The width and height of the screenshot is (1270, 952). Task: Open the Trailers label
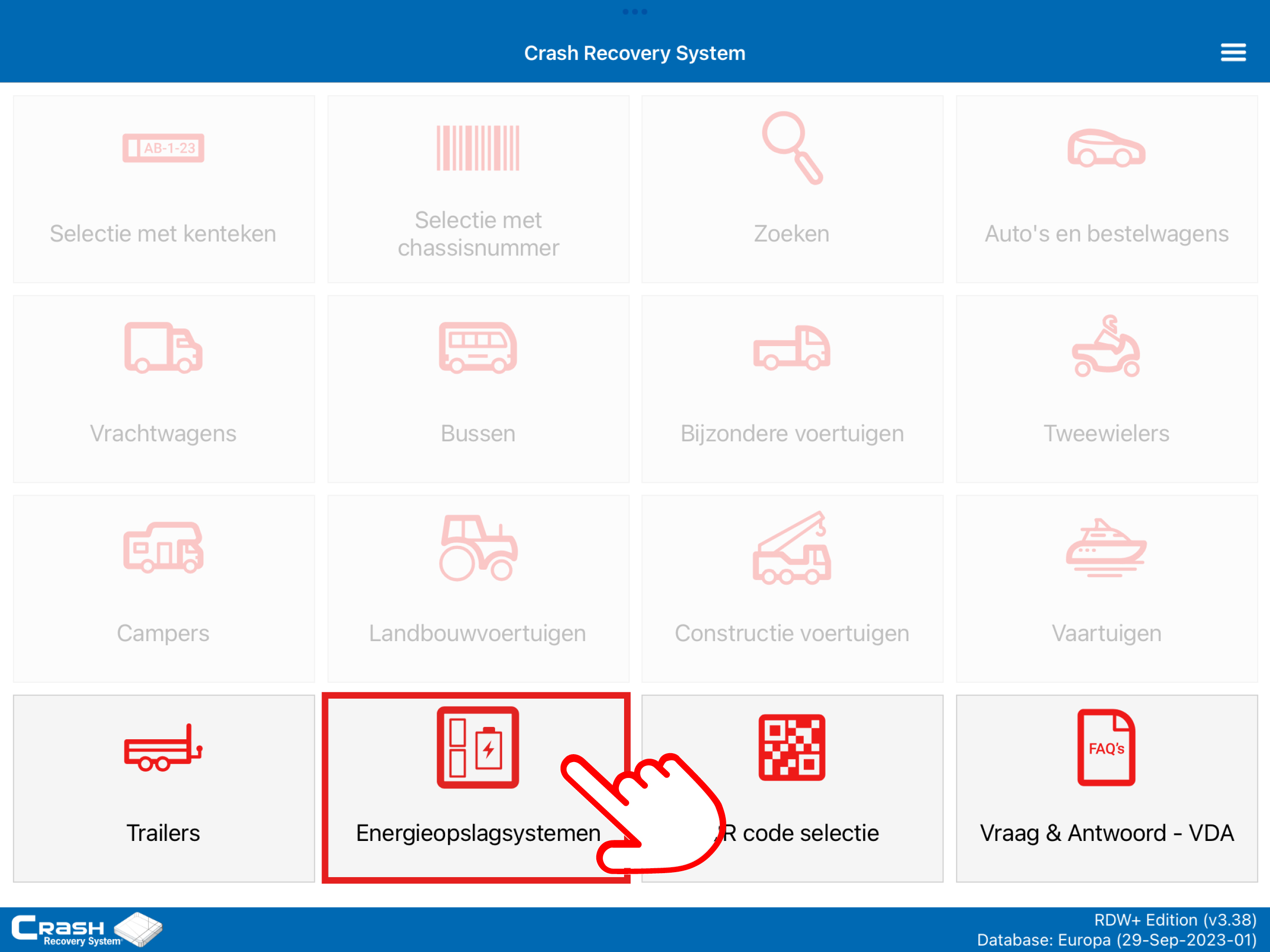[x=163, y=833]
